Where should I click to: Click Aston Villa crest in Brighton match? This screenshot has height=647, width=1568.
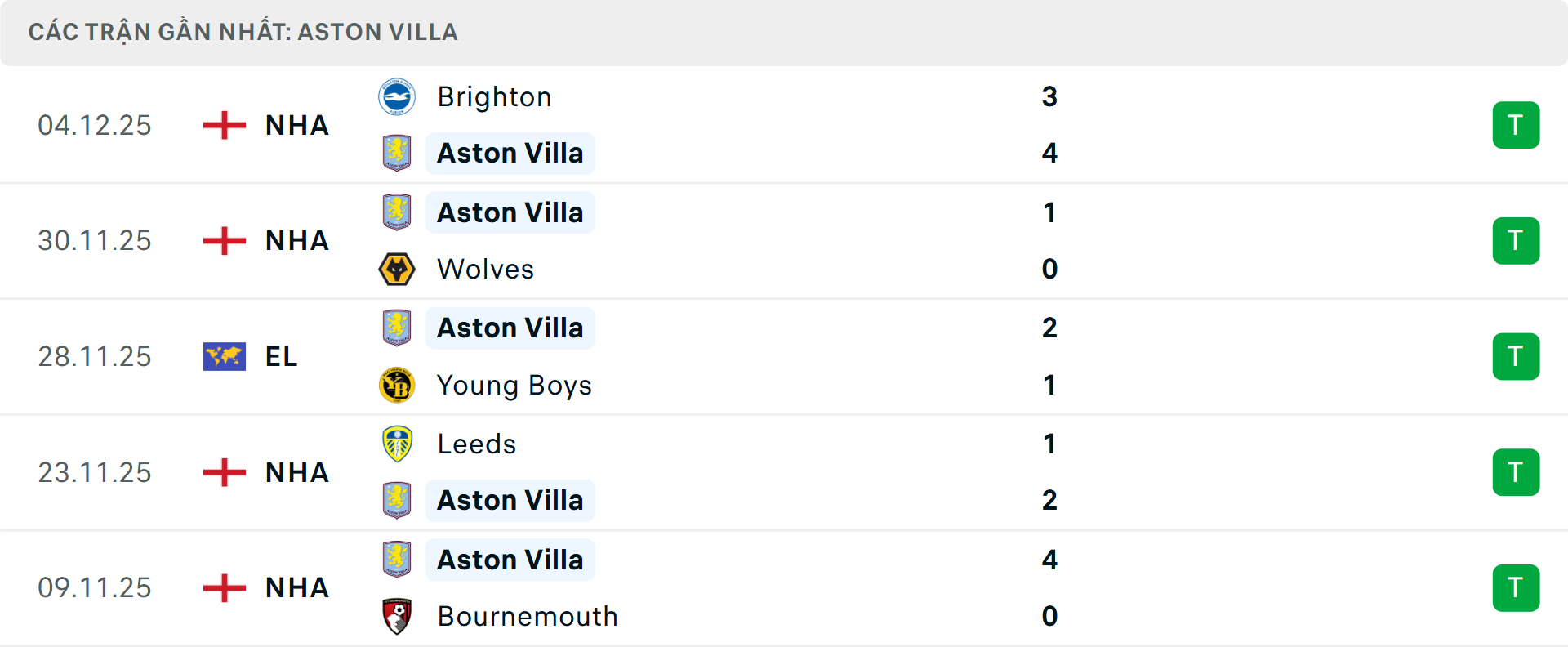397,153
